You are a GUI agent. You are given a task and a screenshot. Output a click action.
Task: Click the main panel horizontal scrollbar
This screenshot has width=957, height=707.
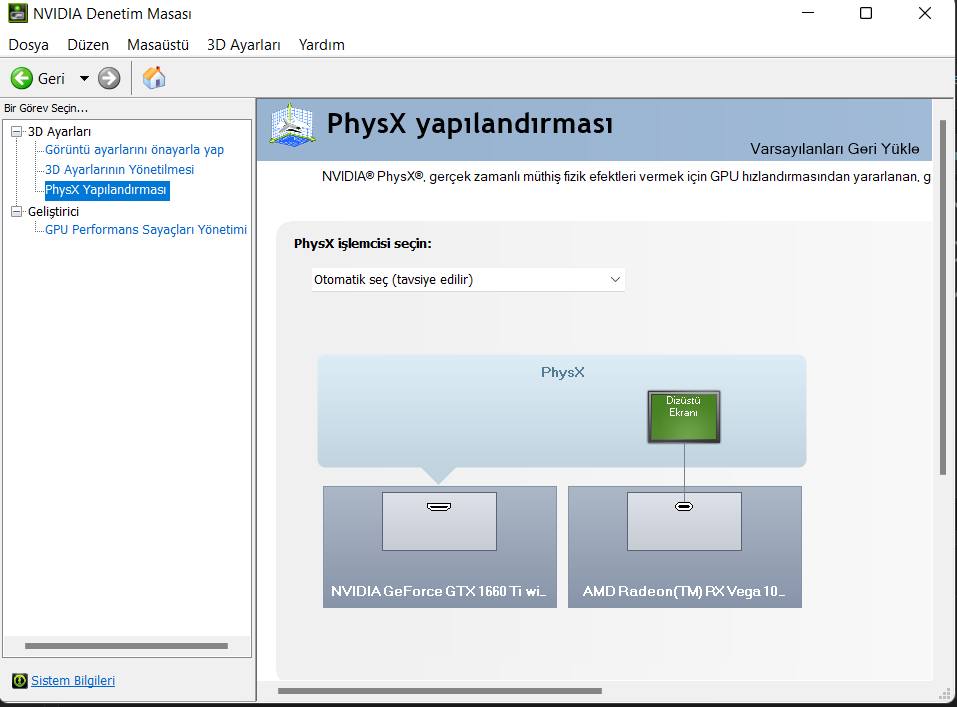pyautogui.click(x=439, y=691)
